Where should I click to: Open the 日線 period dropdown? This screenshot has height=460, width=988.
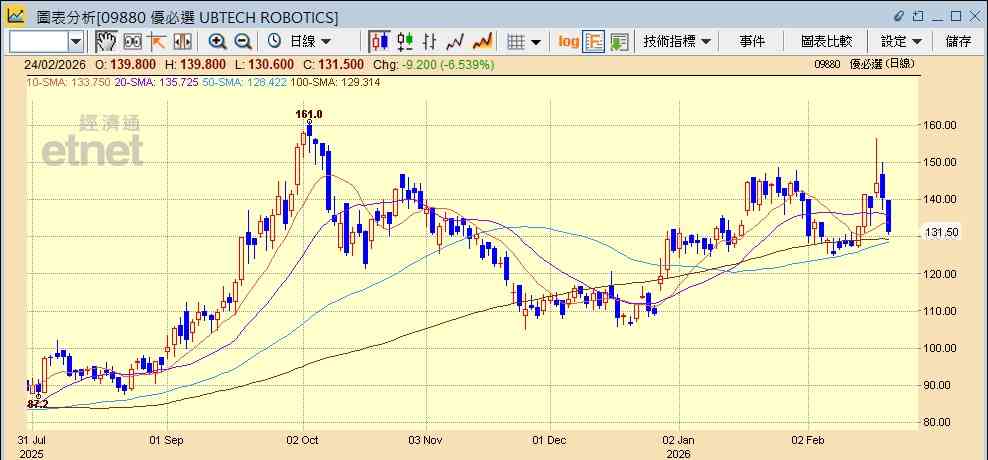(x=310, y=42)
